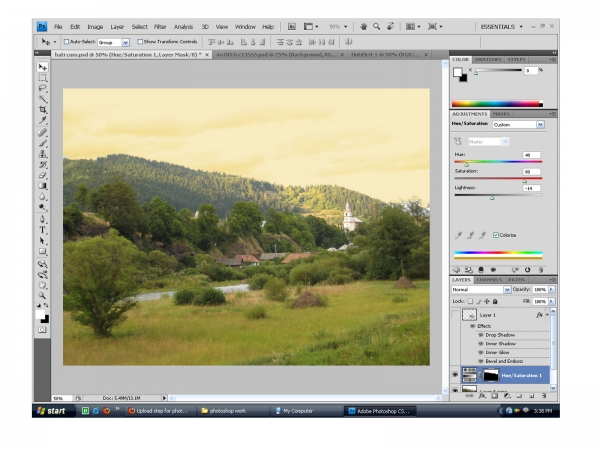This screenshot has height=450, width=600.
Task: Enable Show Transform Controls checkbox
Action: pyautogui.click(x=140, y=42)
